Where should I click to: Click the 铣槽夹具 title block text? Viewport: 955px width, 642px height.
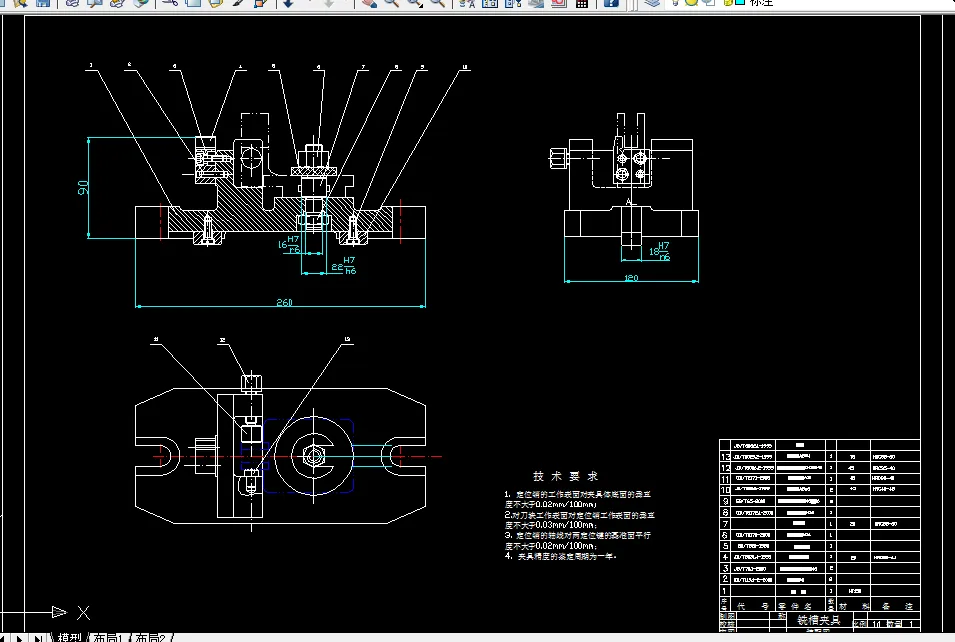(x=819, y=620)
